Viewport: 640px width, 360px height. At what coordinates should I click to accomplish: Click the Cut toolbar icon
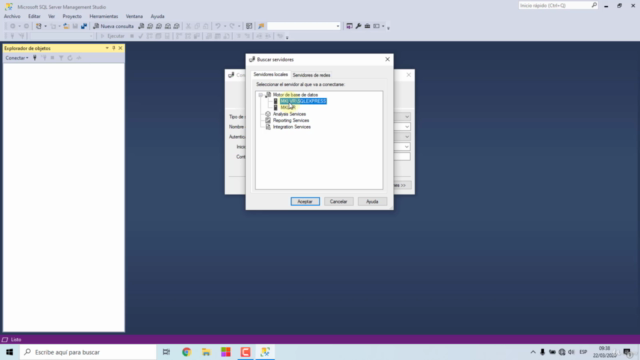coord(188,26)
